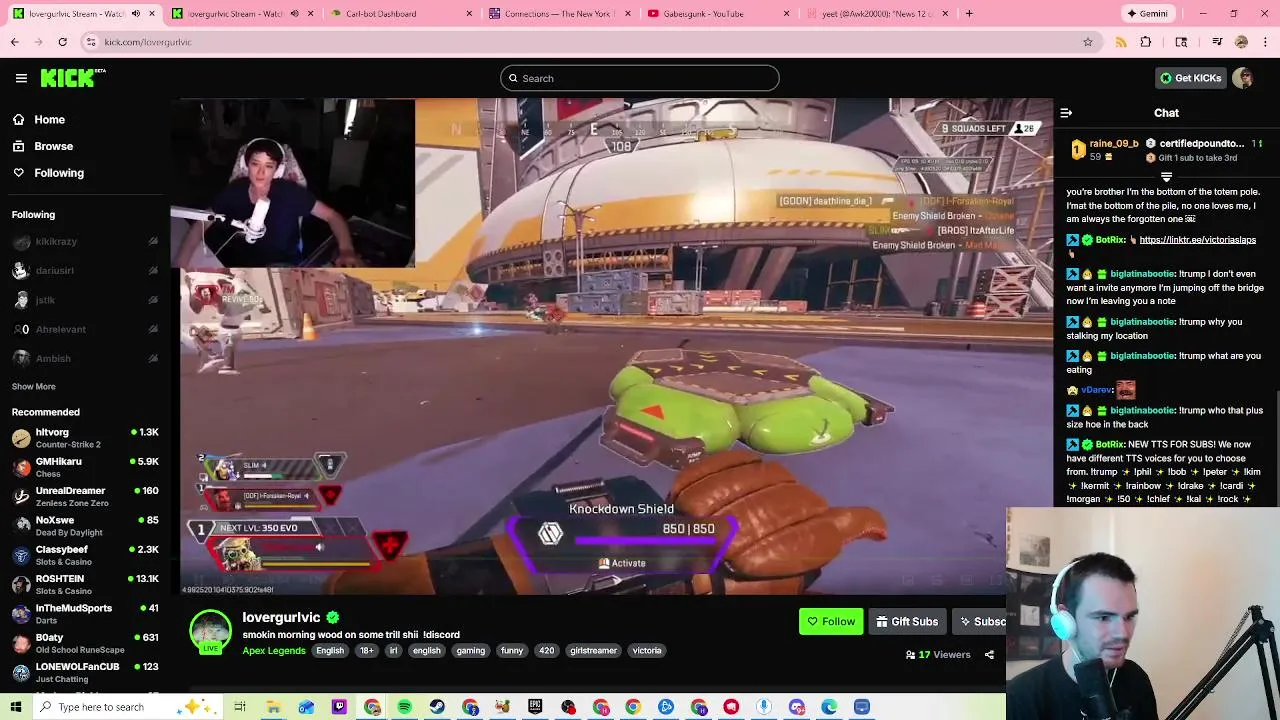Image resolution: width=1280 pixels, height=720 pixels.
Task: Open ROSHTEIN recommended channel
Action: pyautogui.click(x=85, y=584)
